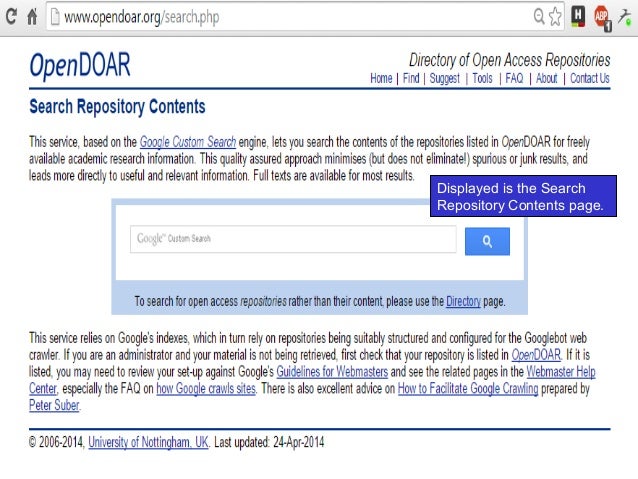Focus the address bar URL
Screen dimensions: 638x479
(x=142, y=17)
